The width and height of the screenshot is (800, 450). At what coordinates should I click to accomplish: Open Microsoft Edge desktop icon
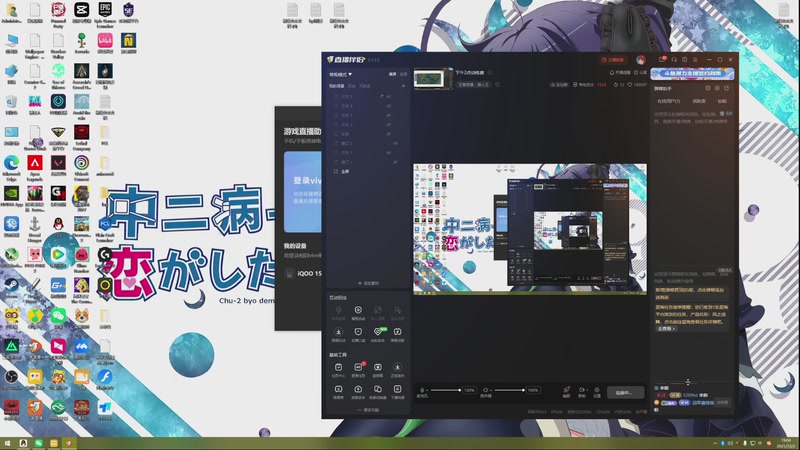(12, 167)
